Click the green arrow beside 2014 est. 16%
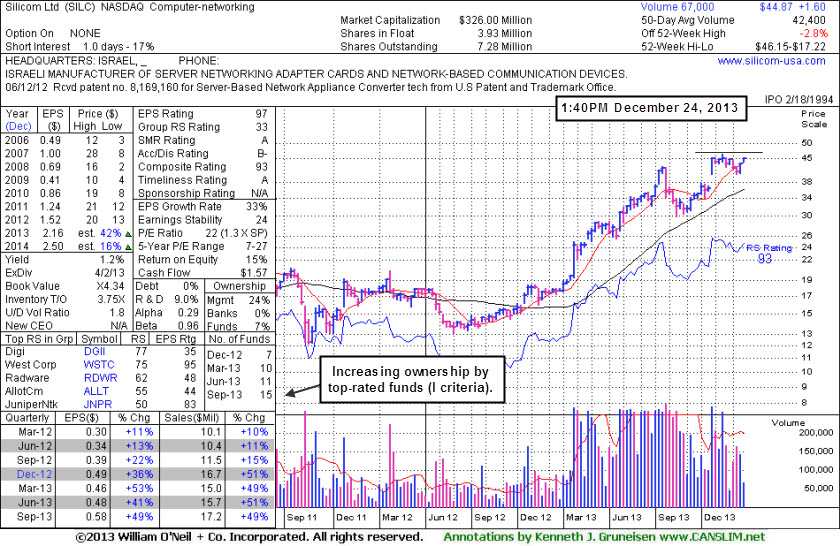Image resolution: width=840 pixels, height=546 pixels. pyautogui.click(x=128, y=247)
